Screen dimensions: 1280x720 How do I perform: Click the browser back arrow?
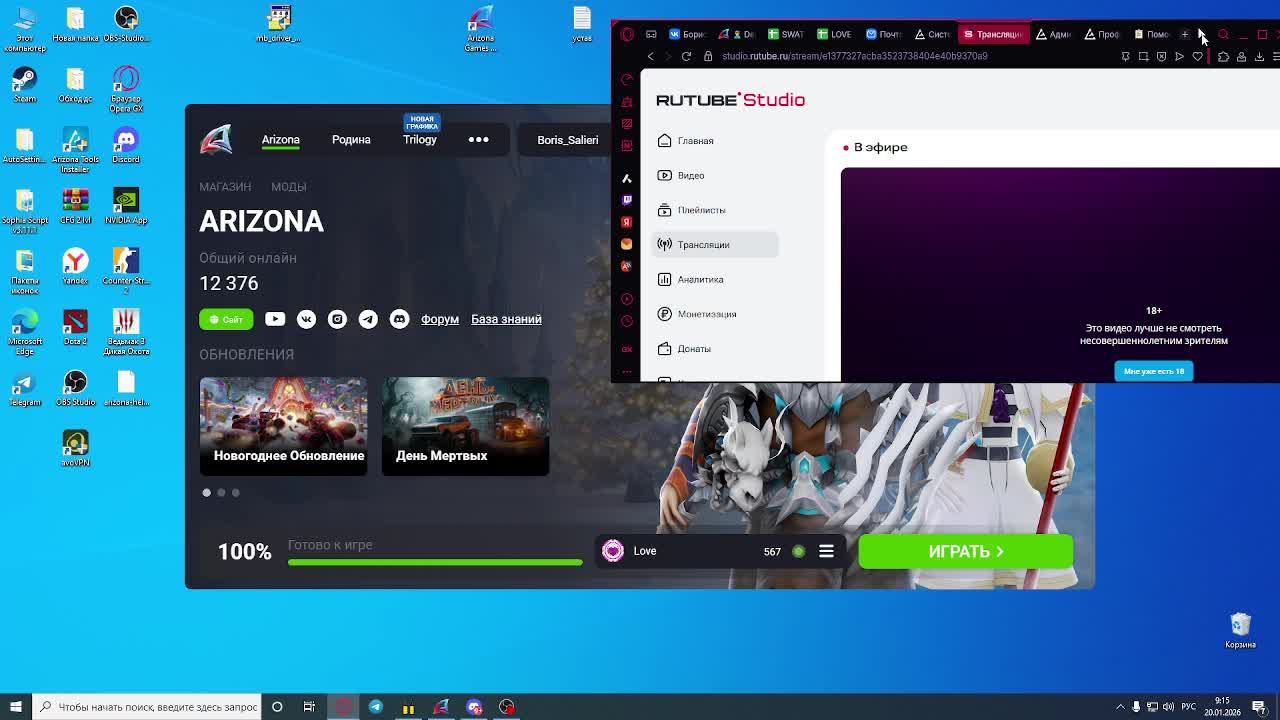[650, 56]
